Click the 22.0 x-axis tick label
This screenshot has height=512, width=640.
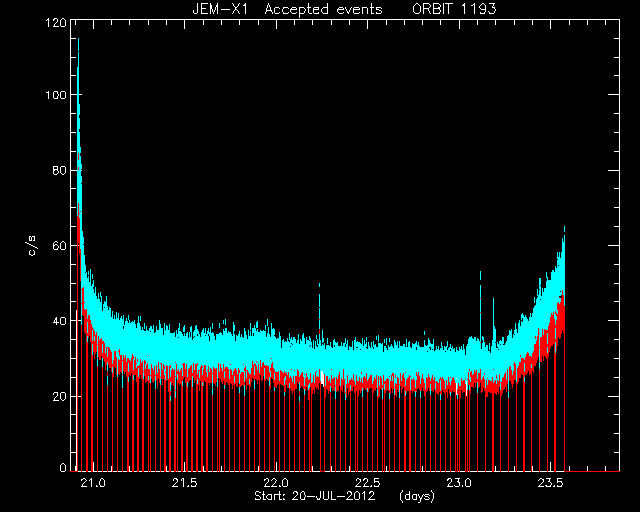point(276,483)
